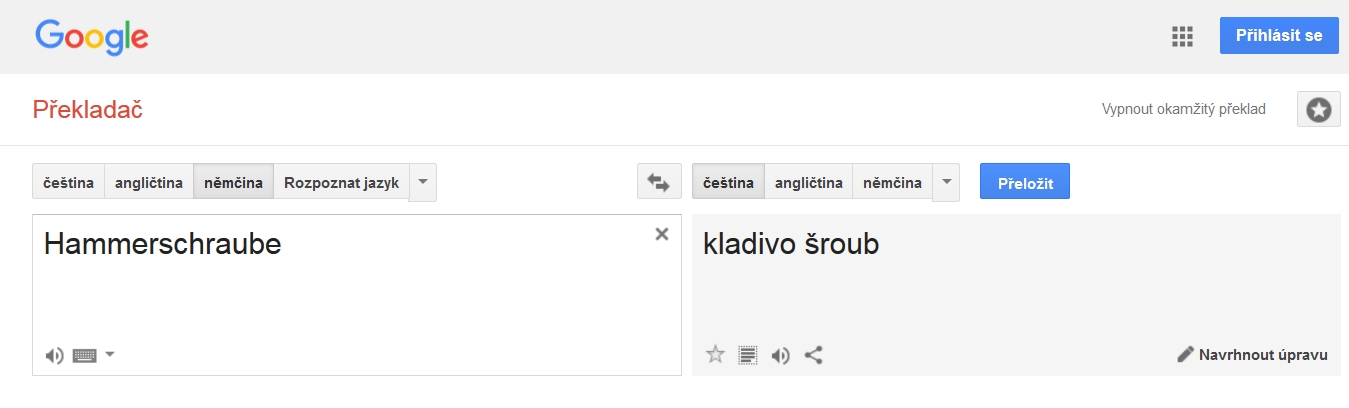1349x408 pixels.
Task: Select čeština as source language
Action: coord(68,183)
